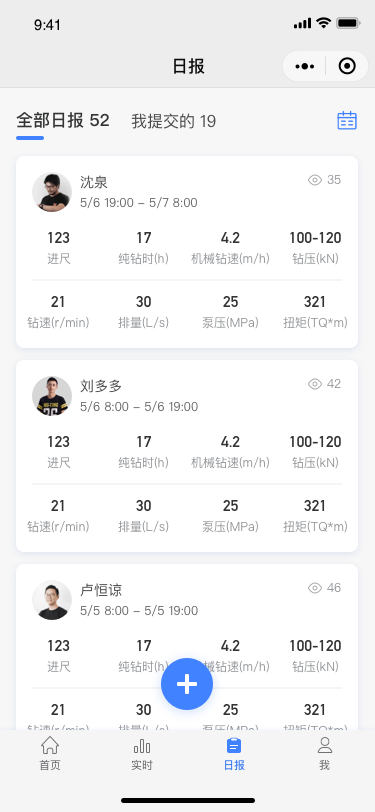The height and width of the screenshot is (812, 375).
Task: Tap the eye view count on 卢恒谅's report
Action: [324, 588]
